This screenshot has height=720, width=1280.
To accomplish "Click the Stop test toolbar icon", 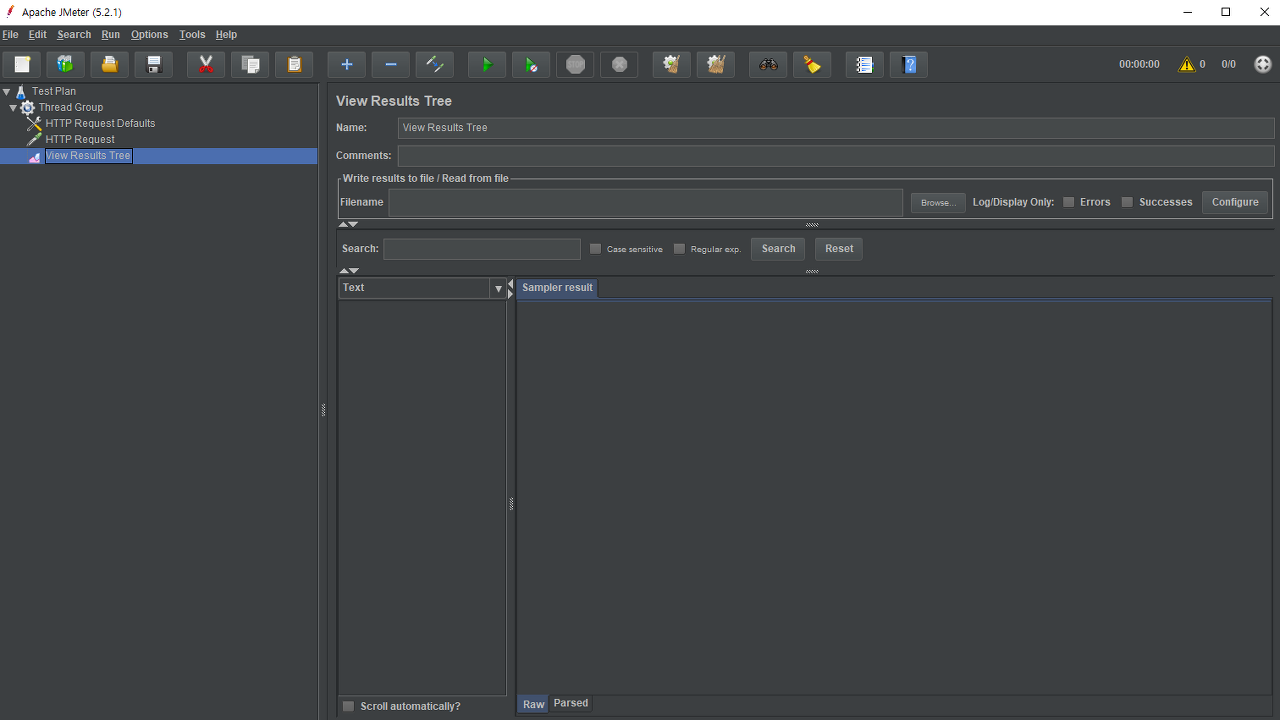I will tap(575, 65).
